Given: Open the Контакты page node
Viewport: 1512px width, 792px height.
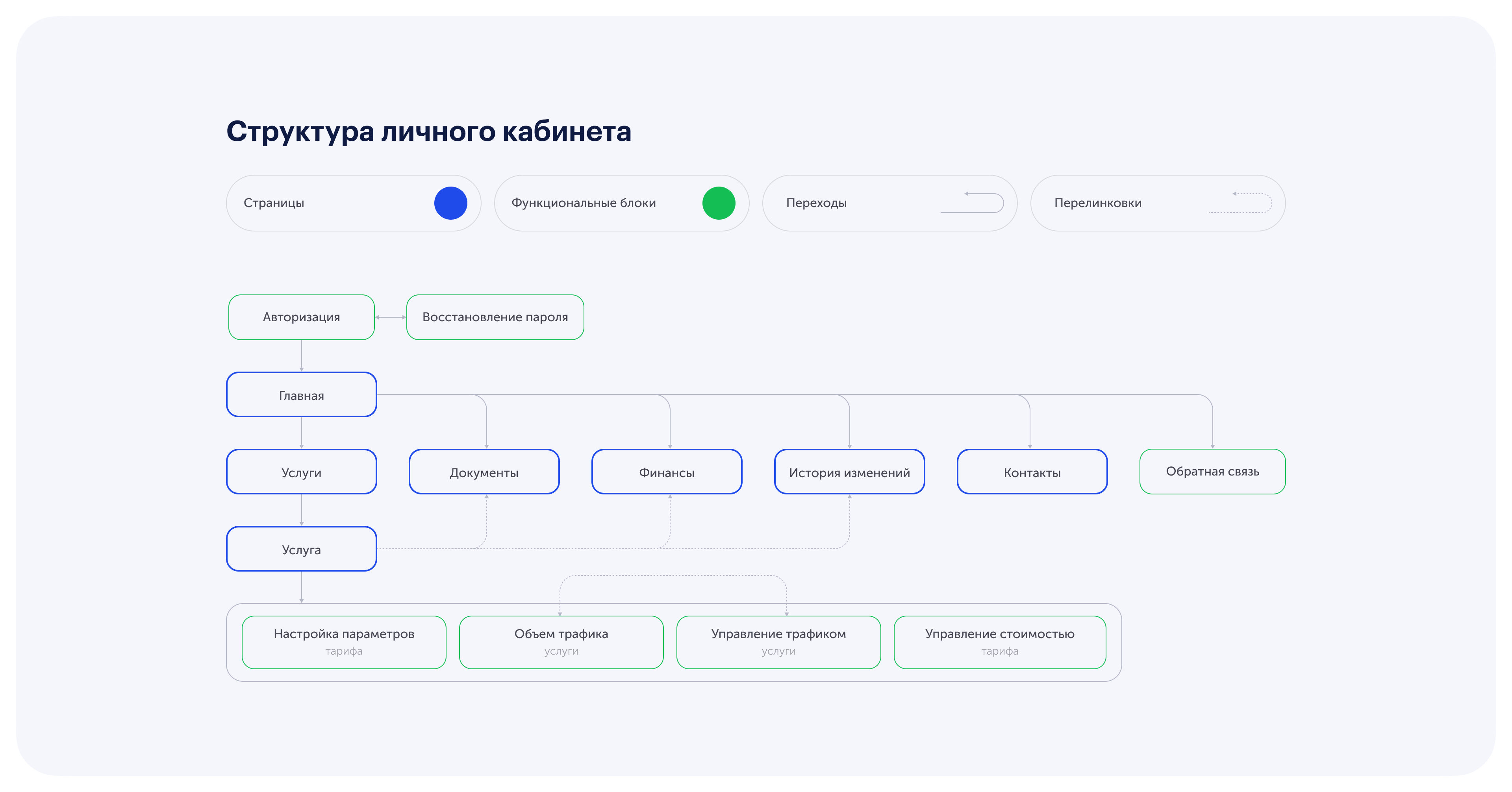Looking at the screenshot, I should pos(1031,472).
